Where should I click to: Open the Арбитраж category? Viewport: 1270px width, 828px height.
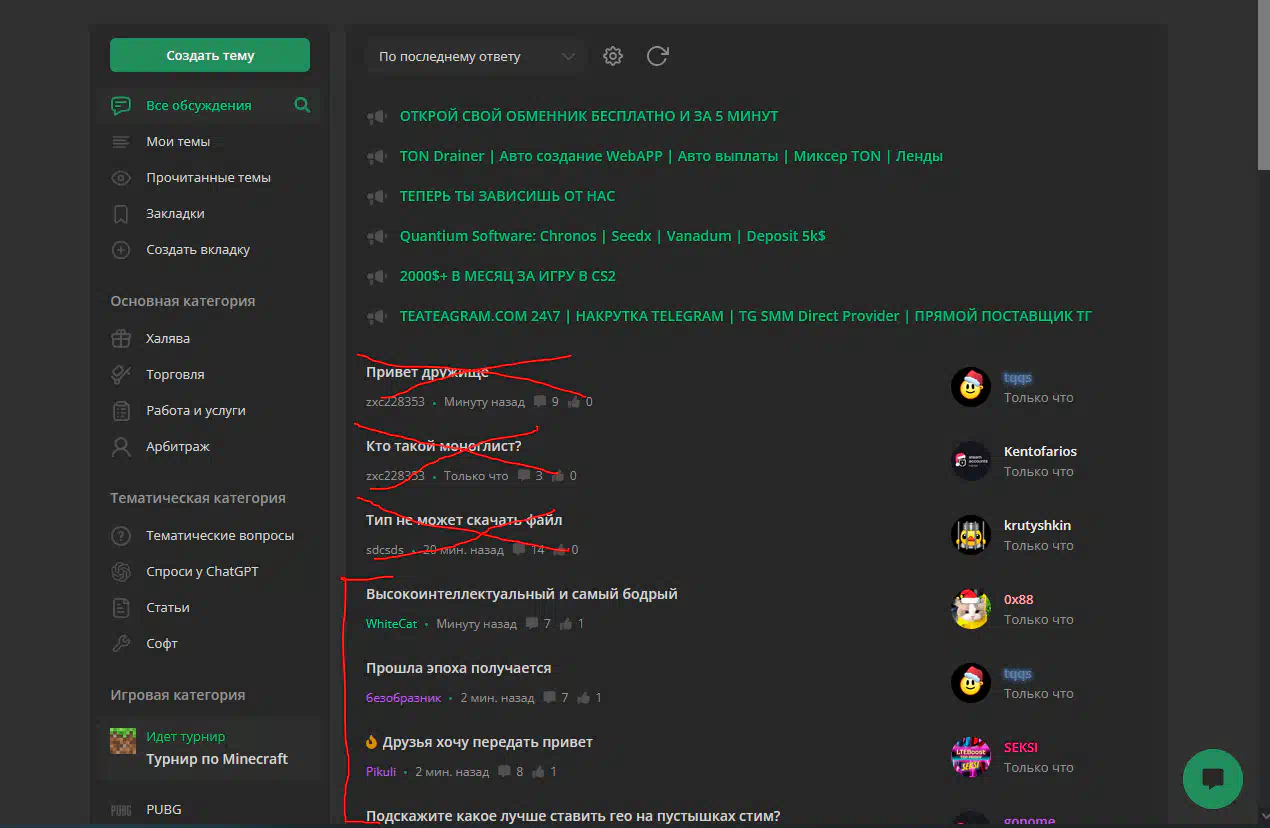point(178,446)
